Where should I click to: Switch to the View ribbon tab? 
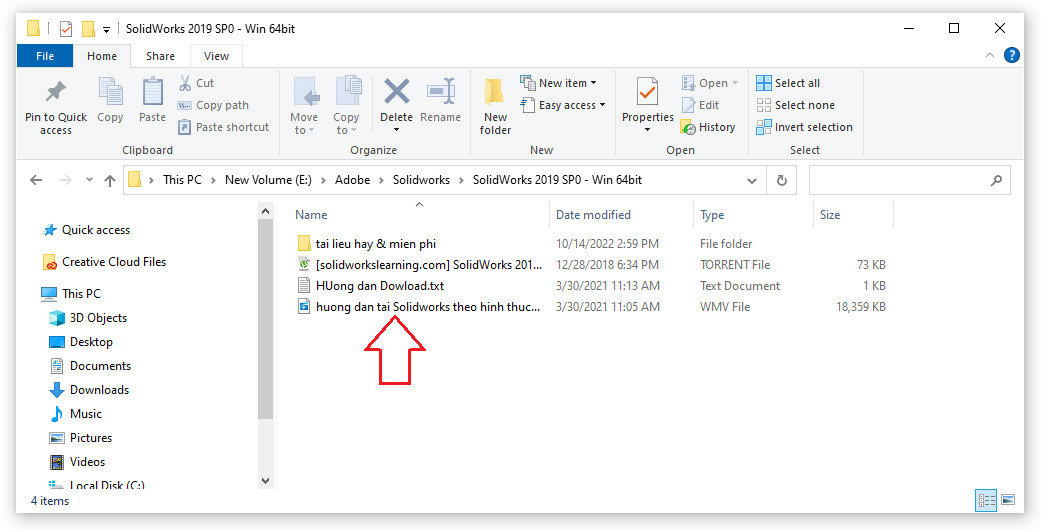tap(216, 56)
